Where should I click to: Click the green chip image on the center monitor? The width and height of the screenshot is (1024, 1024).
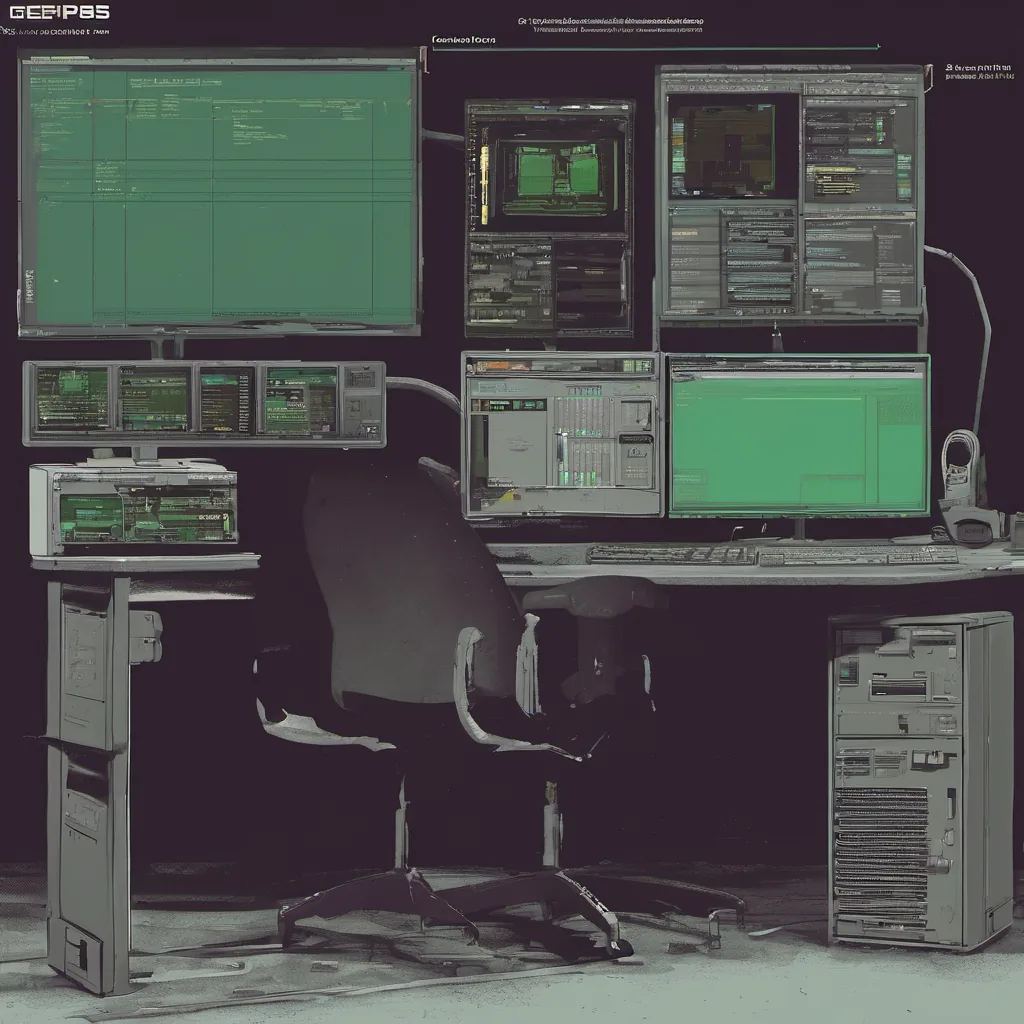pyautogui.click(x=549, y=172)
